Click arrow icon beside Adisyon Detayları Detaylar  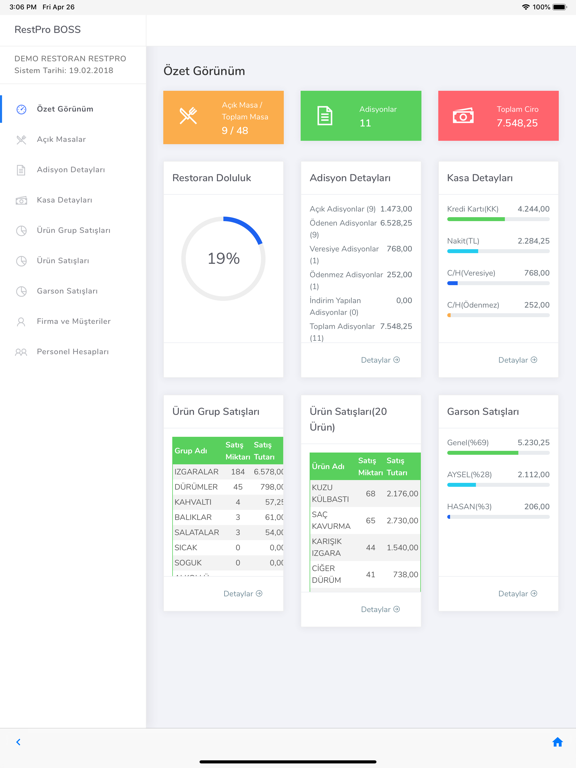pyautogui.click(x=397, y=360)
